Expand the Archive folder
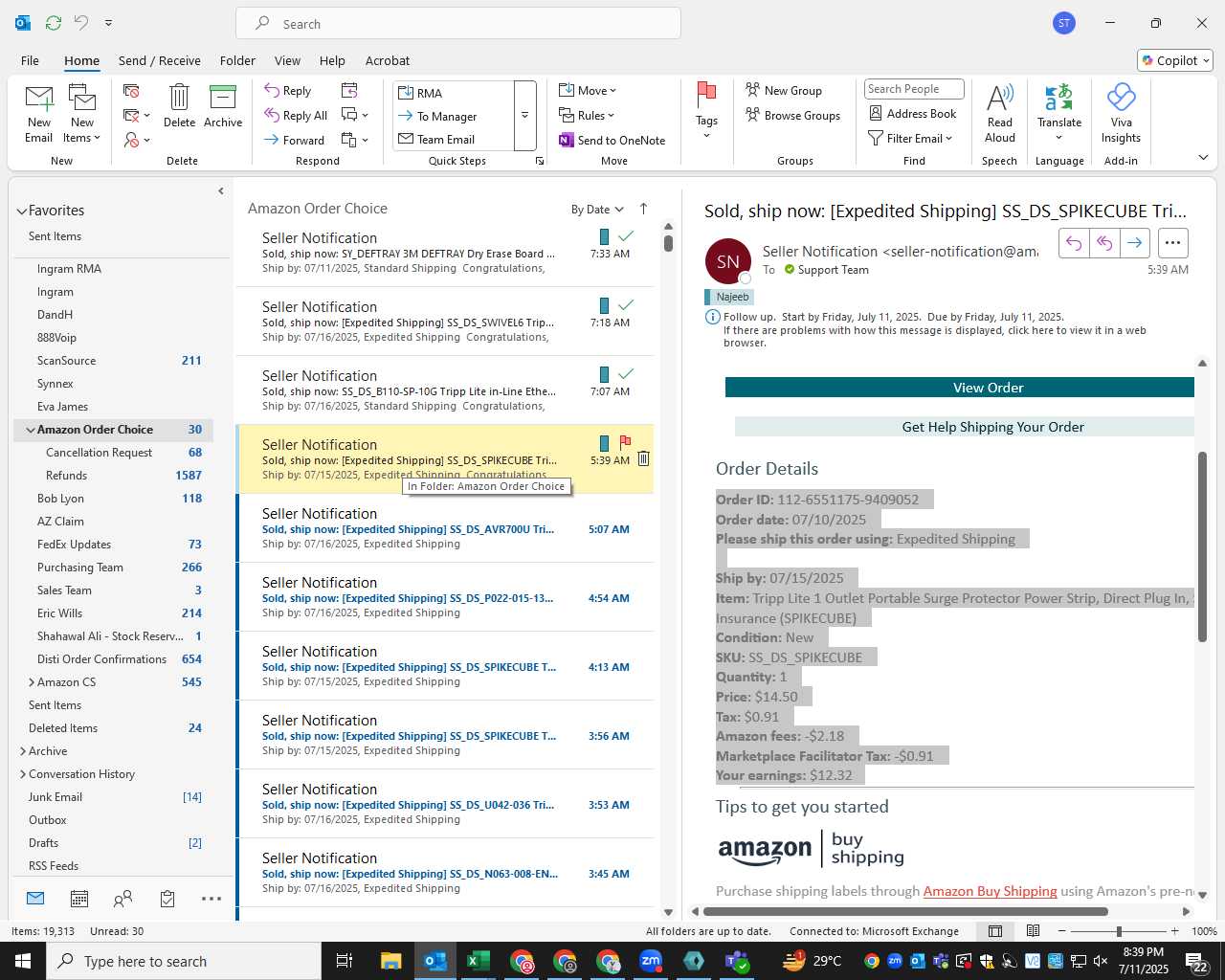The height and width of the screenshot is (980, 1225). [x=22, y=751]
